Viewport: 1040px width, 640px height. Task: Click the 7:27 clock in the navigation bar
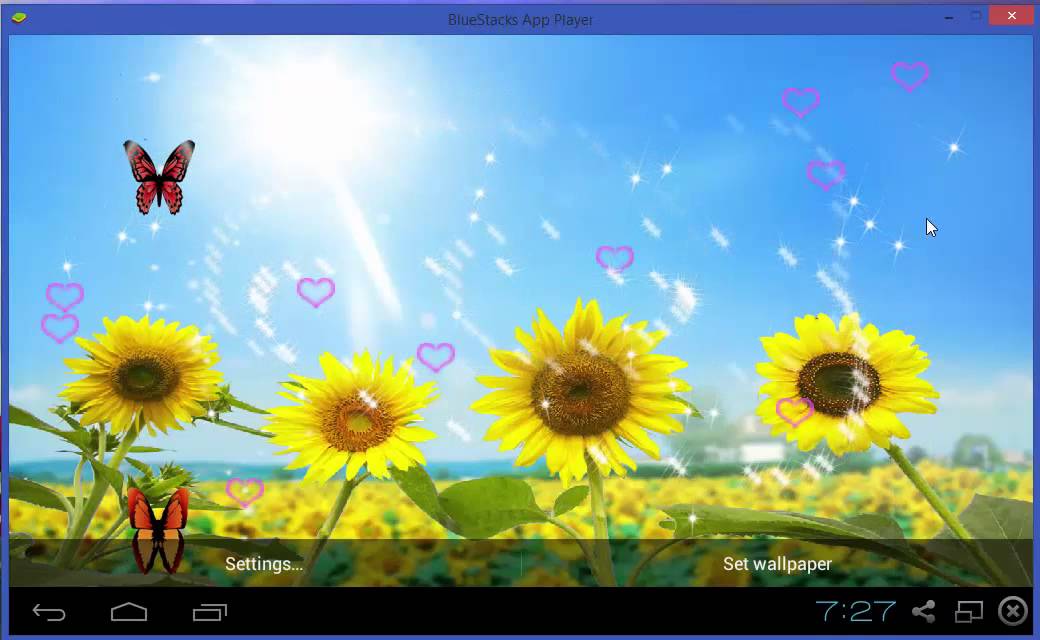(x=855, y=611)
